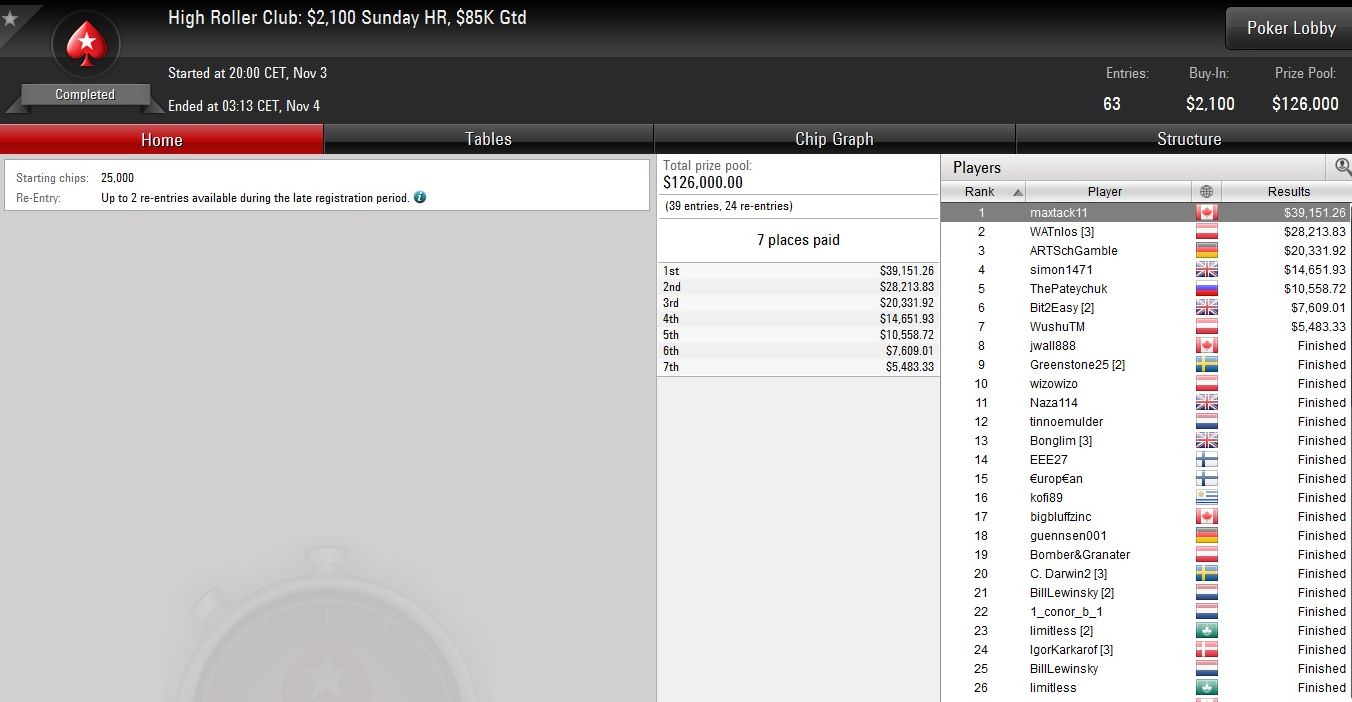Image resolution: width=1352 pixels, height=702 pixels.
Task: Click the Russian flag beside ThePateychuk
Action: coord(1206,289)
